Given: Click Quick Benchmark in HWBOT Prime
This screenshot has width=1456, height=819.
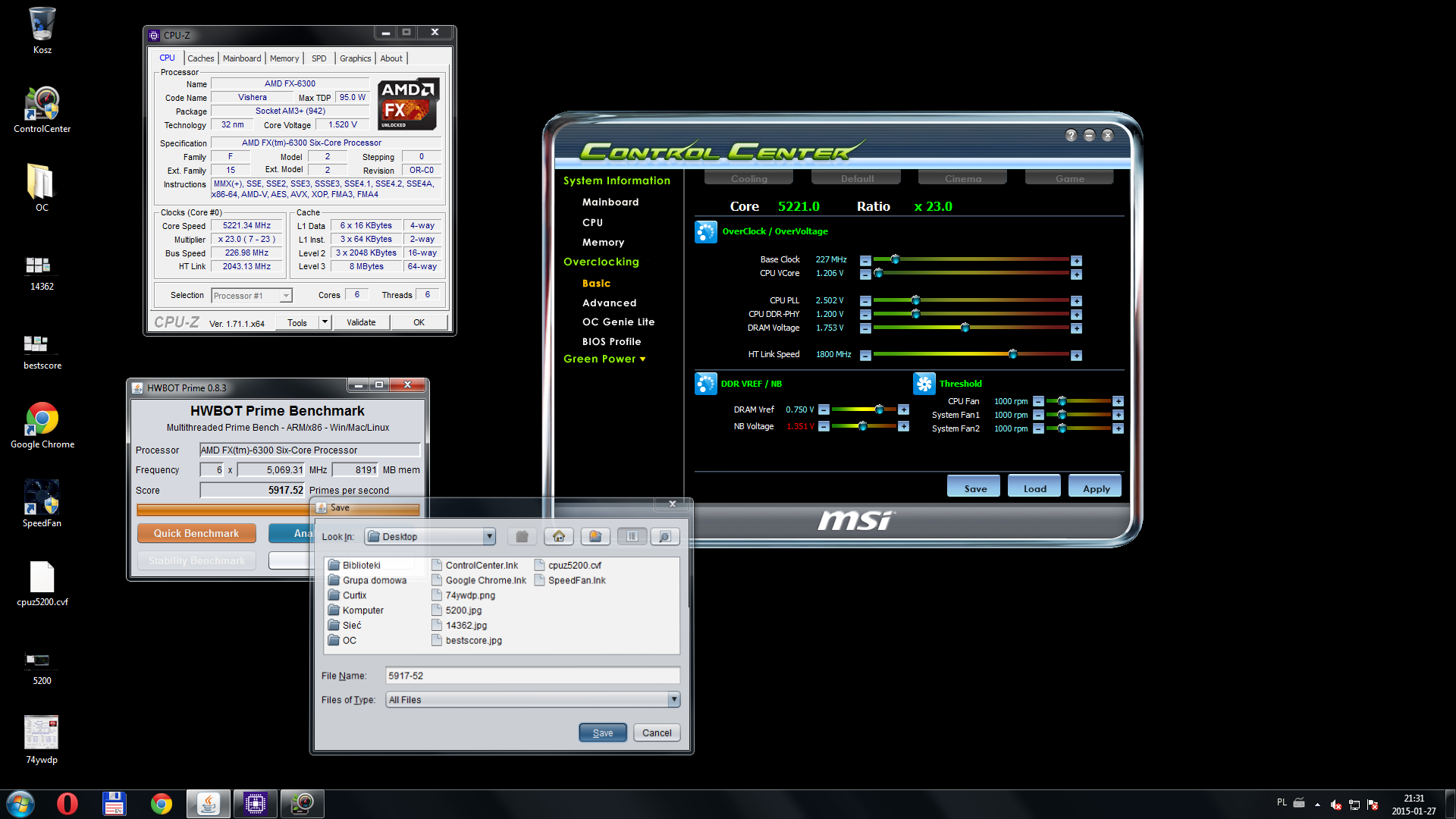Looking at the screenshot, I should pos(196,533).
